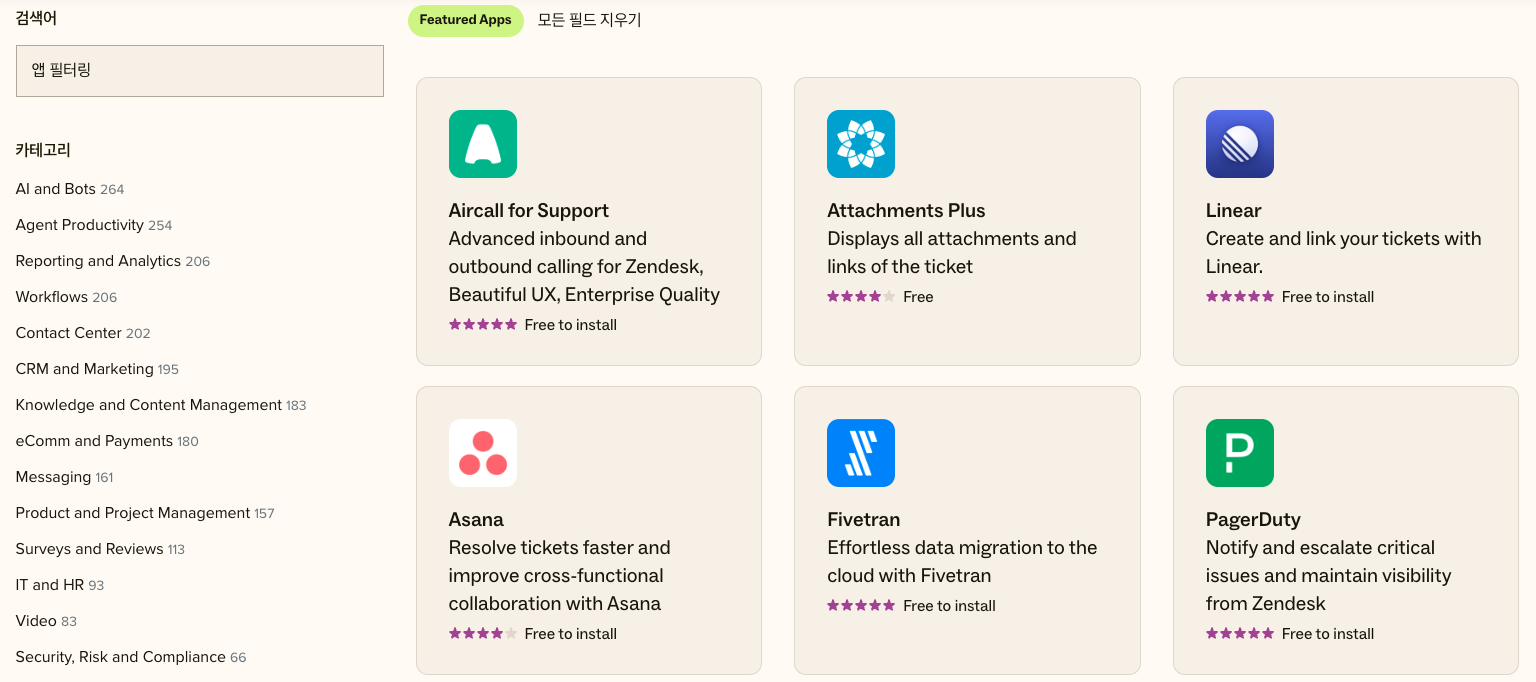The image size is (1536, 682).
Task: Click the PagerDuty app title
Action: tap(1253, 519)
